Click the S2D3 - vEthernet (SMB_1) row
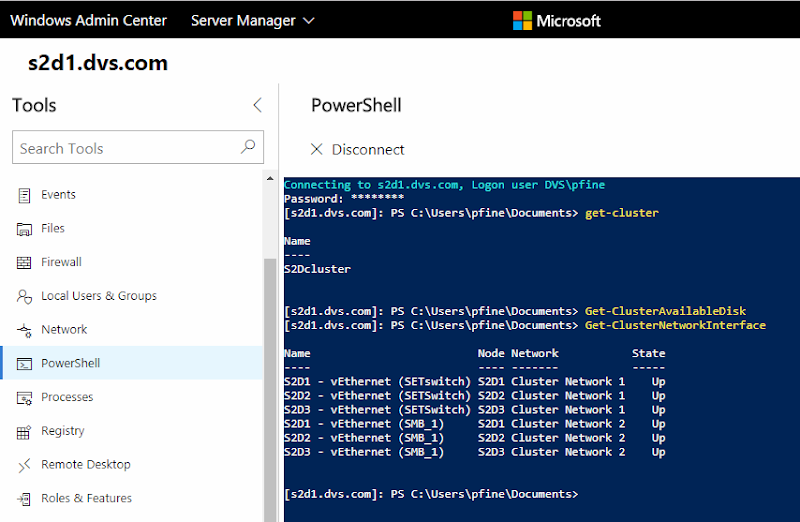The height and width of the screenshot is (522, 800). coord(474,452)
